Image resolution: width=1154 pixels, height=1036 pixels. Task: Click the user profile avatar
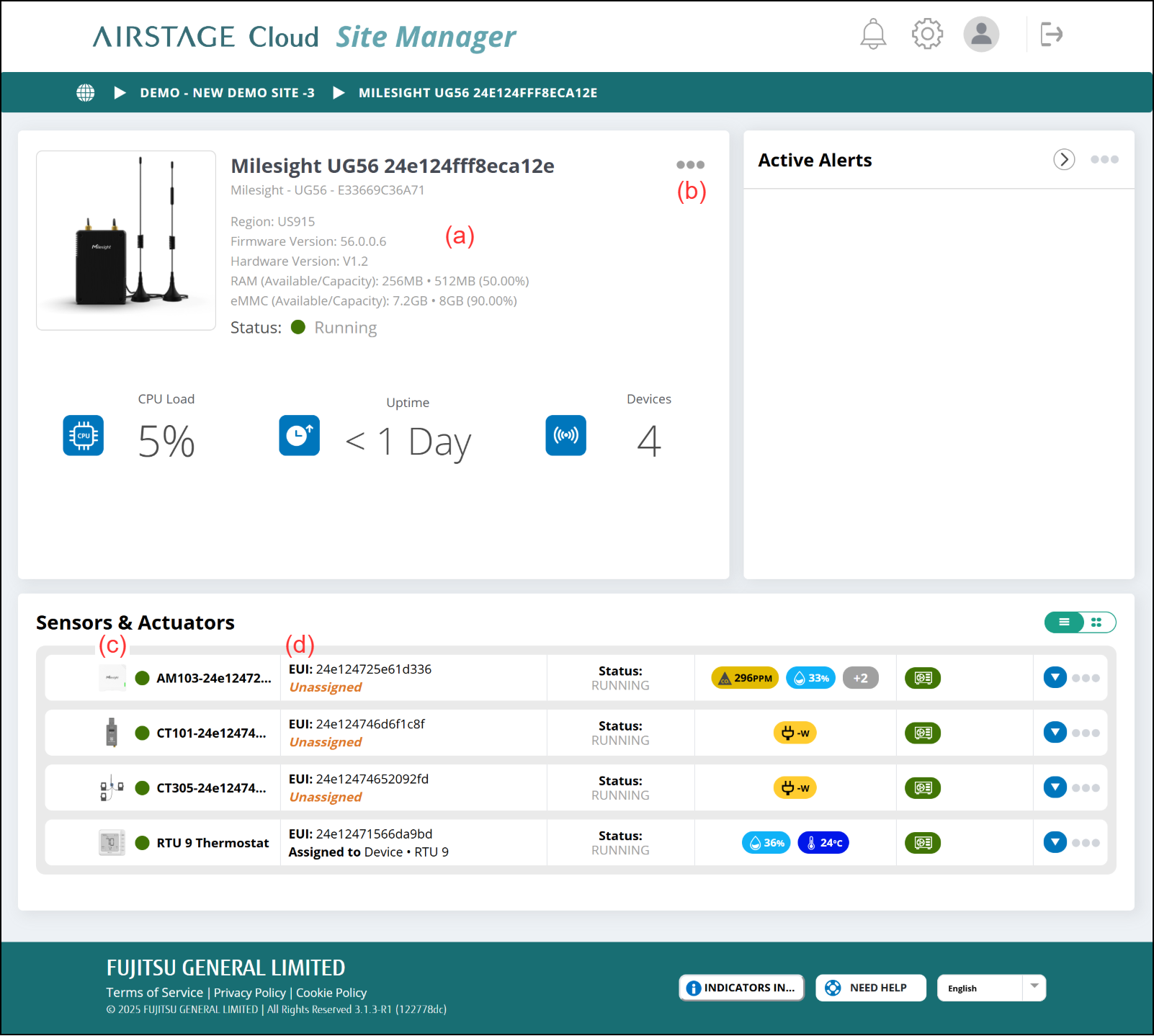tap(981, 34)
